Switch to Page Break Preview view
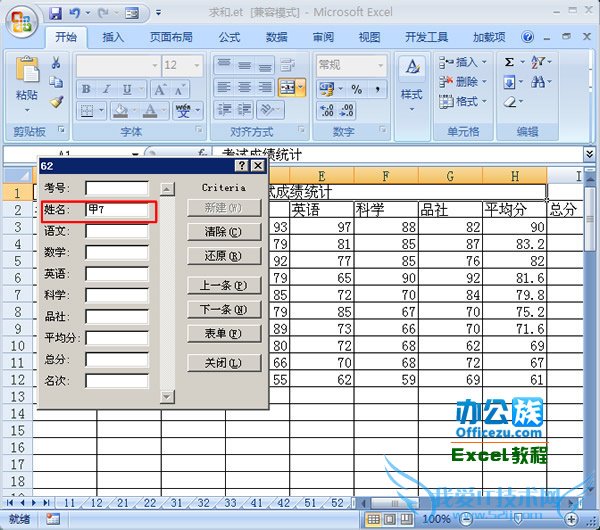This screenshot has height=530, width=600. click(x=406, y=519)
